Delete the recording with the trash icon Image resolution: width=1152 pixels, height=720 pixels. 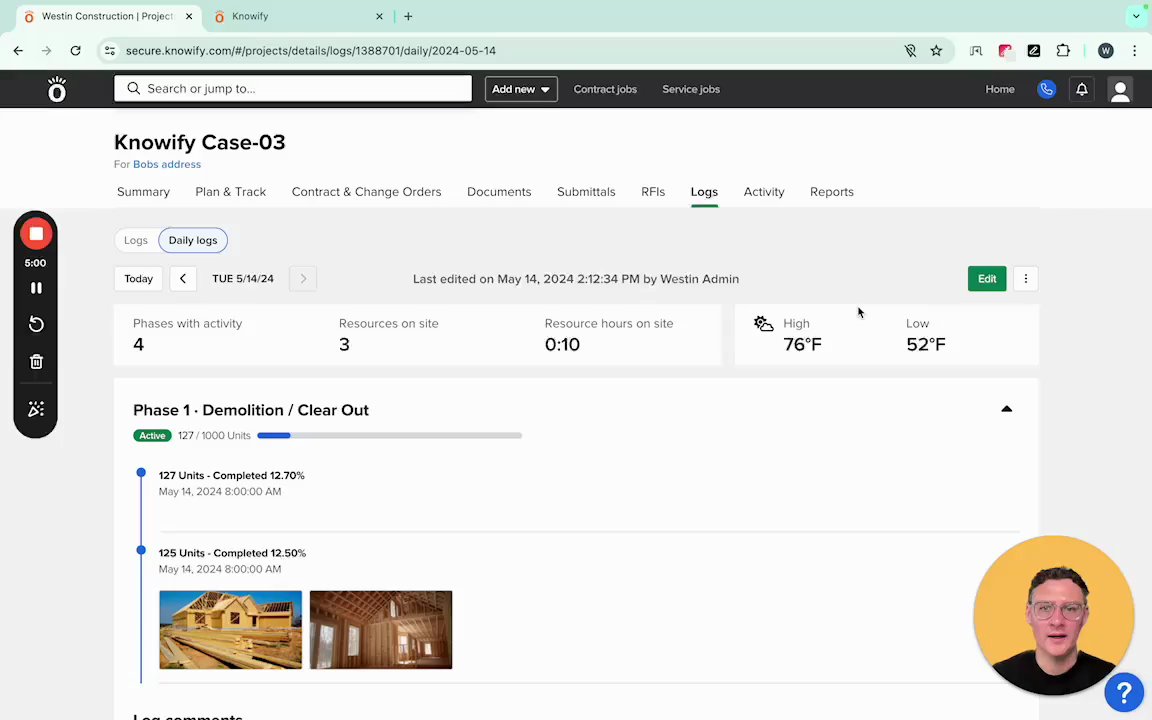tap(36, 362)
